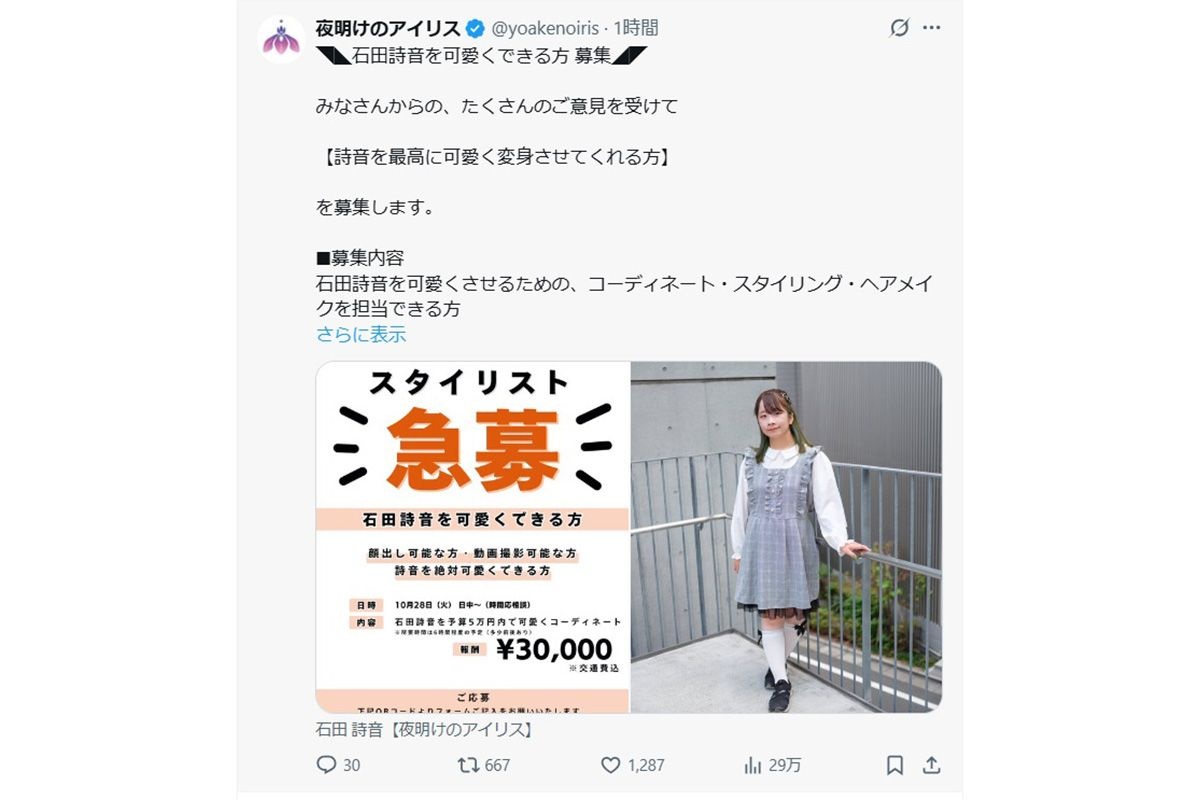This screenshot has width=1200, height=800.
Task: Bookmark this post
Action: [895, 765]
